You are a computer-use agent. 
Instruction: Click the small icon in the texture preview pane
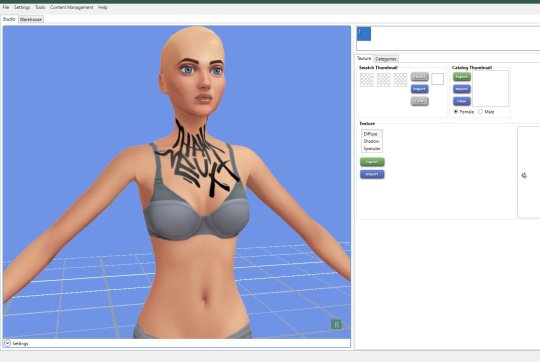tap(524, 175)
